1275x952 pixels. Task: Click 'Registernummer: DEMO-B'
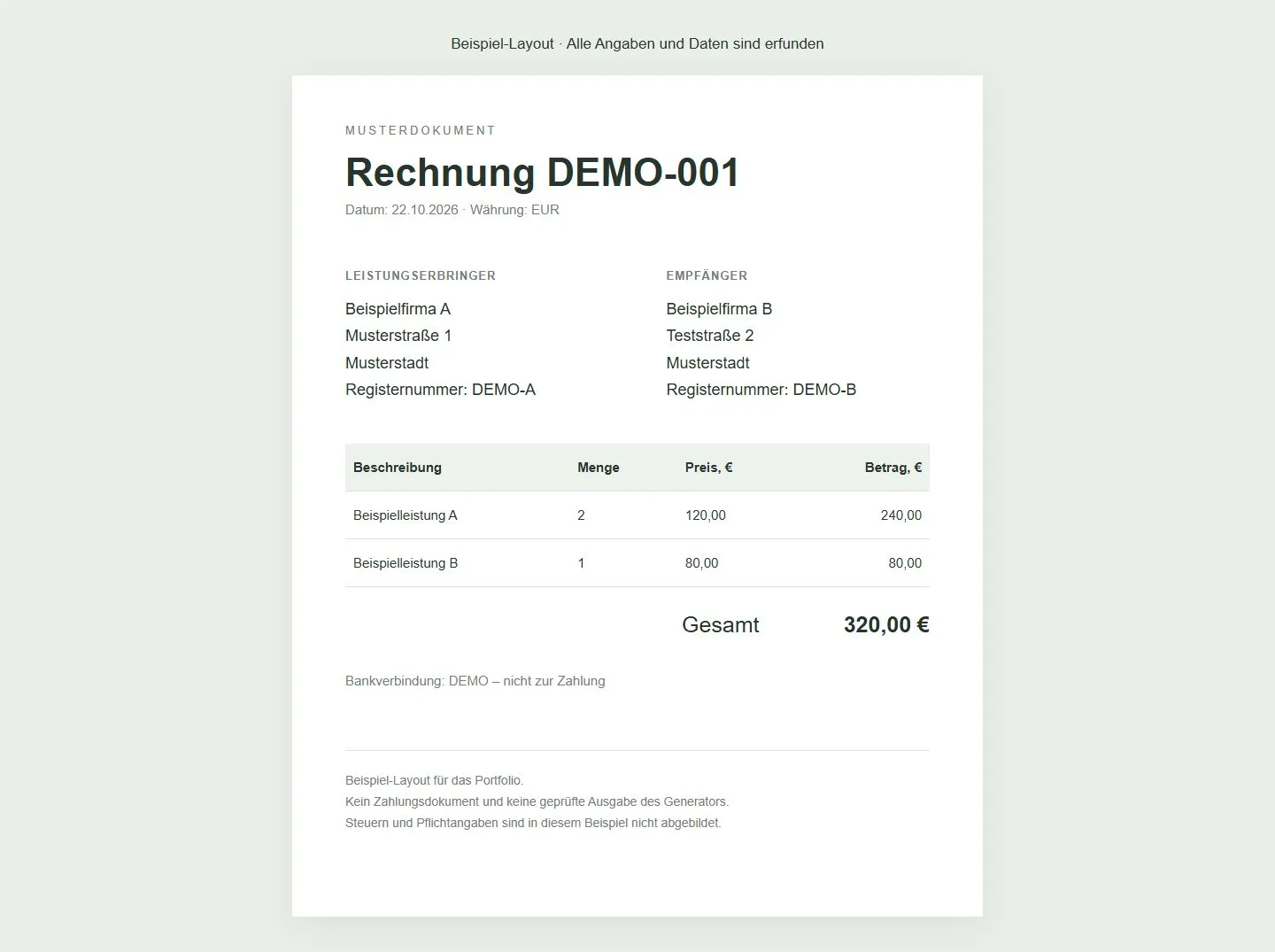click(x=761, y=390)
